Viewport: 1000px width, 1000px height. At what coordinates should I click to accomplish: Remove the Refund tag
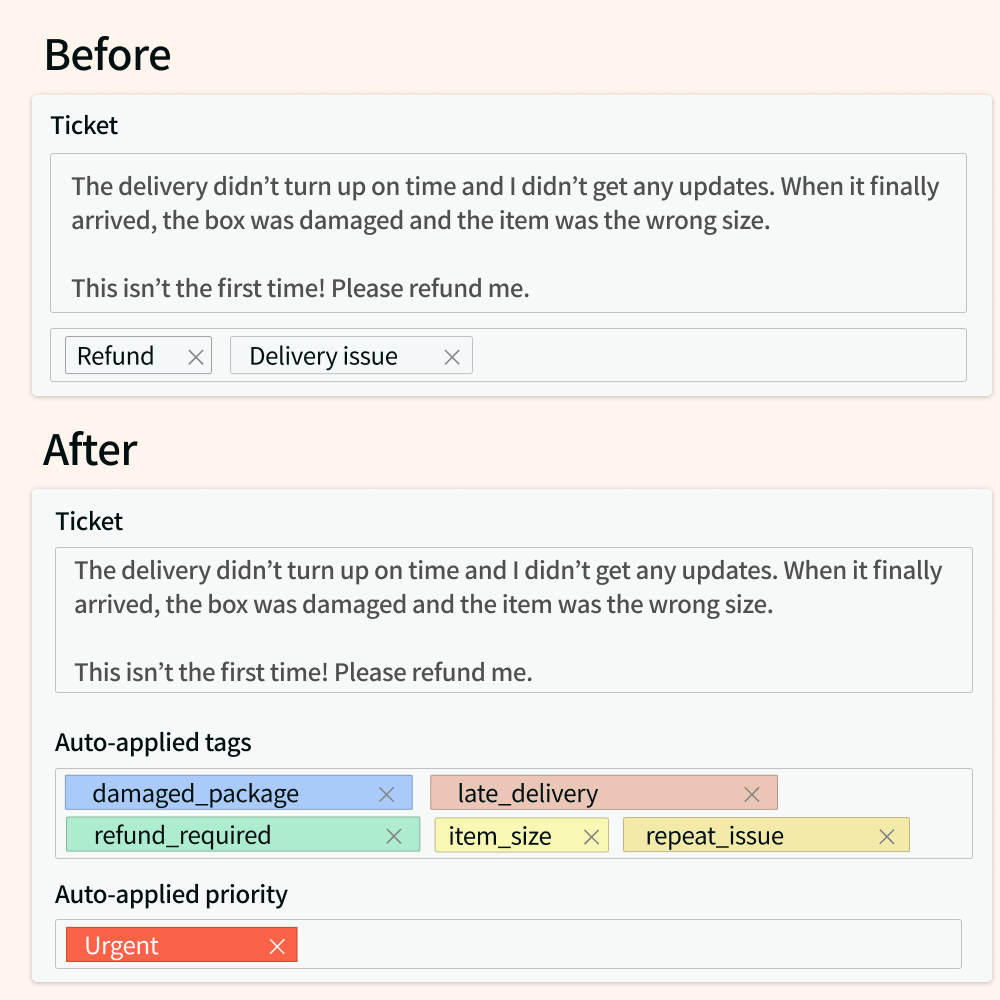(x=196, y=357)
